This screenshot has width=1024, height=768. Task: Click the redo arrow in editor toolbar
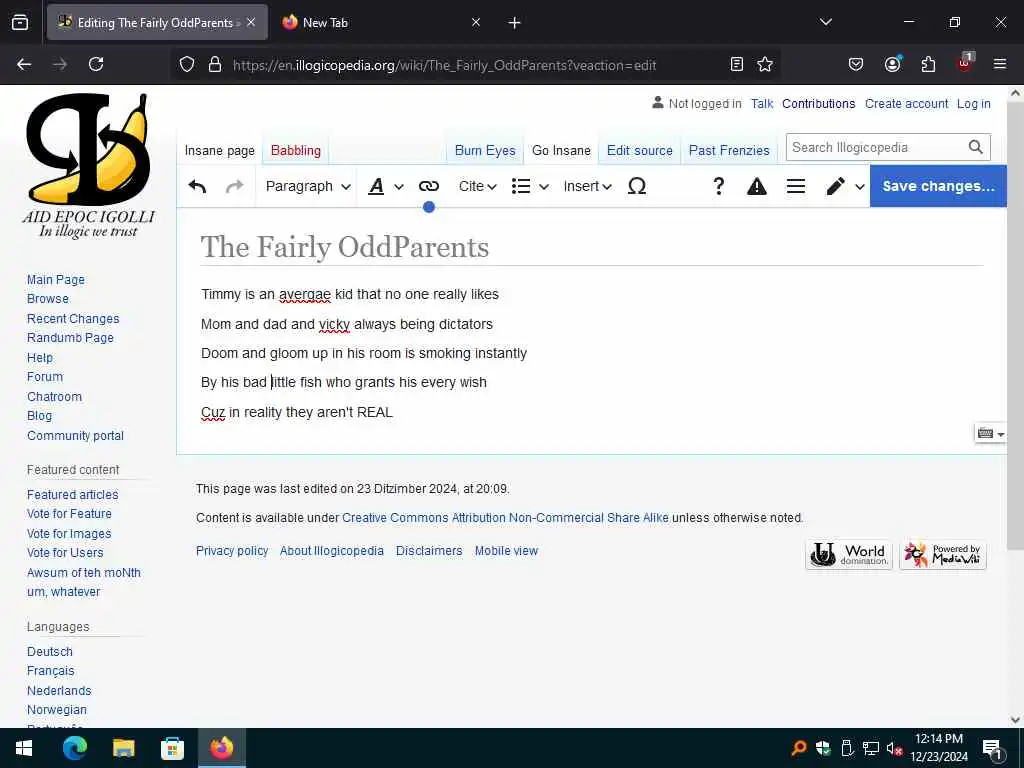click(x=234, y=186)
